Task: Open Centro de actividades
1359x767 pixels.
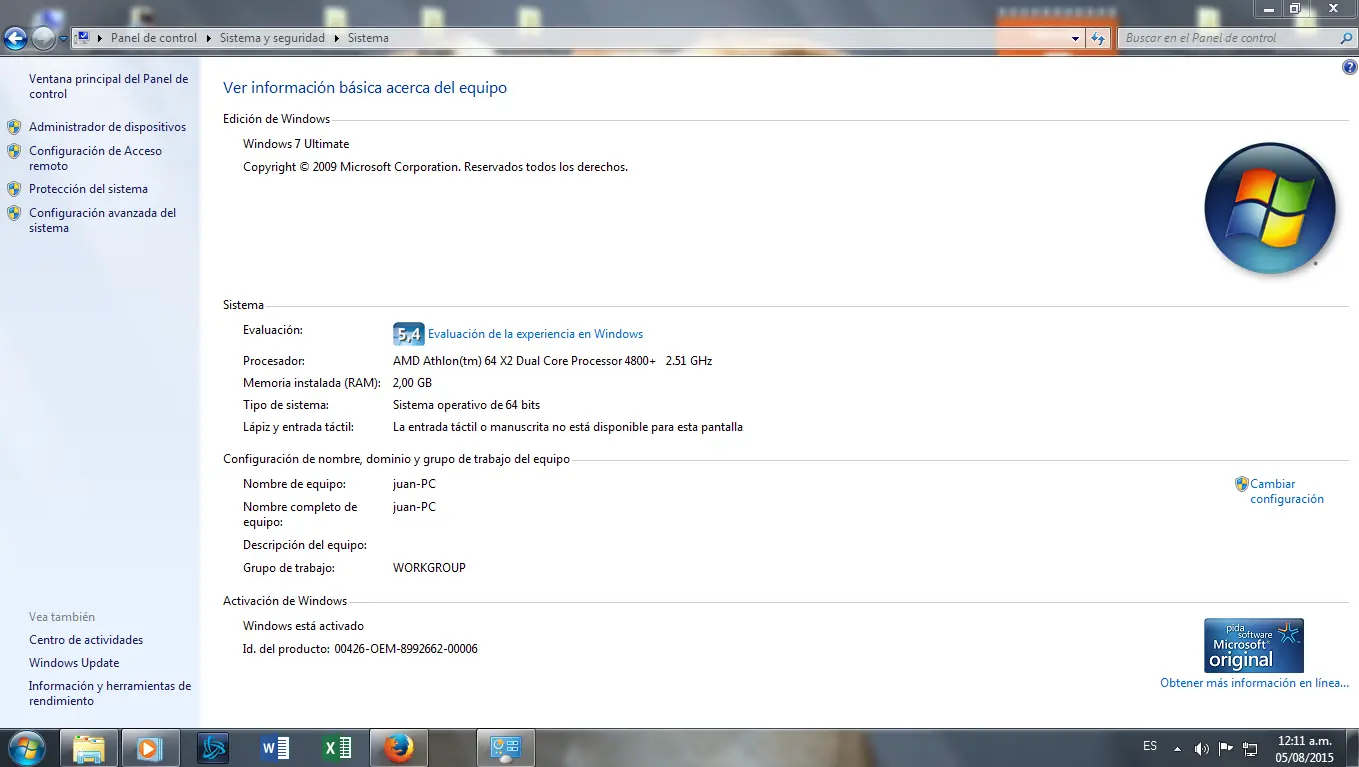Action: (x=86, y=640)
